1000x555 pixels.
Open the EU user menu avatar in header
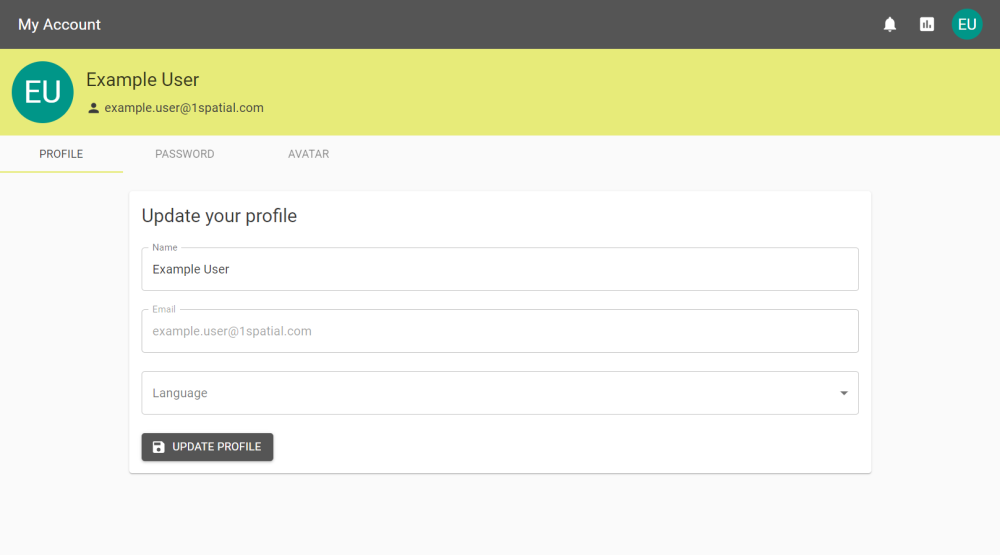(967, 24)
